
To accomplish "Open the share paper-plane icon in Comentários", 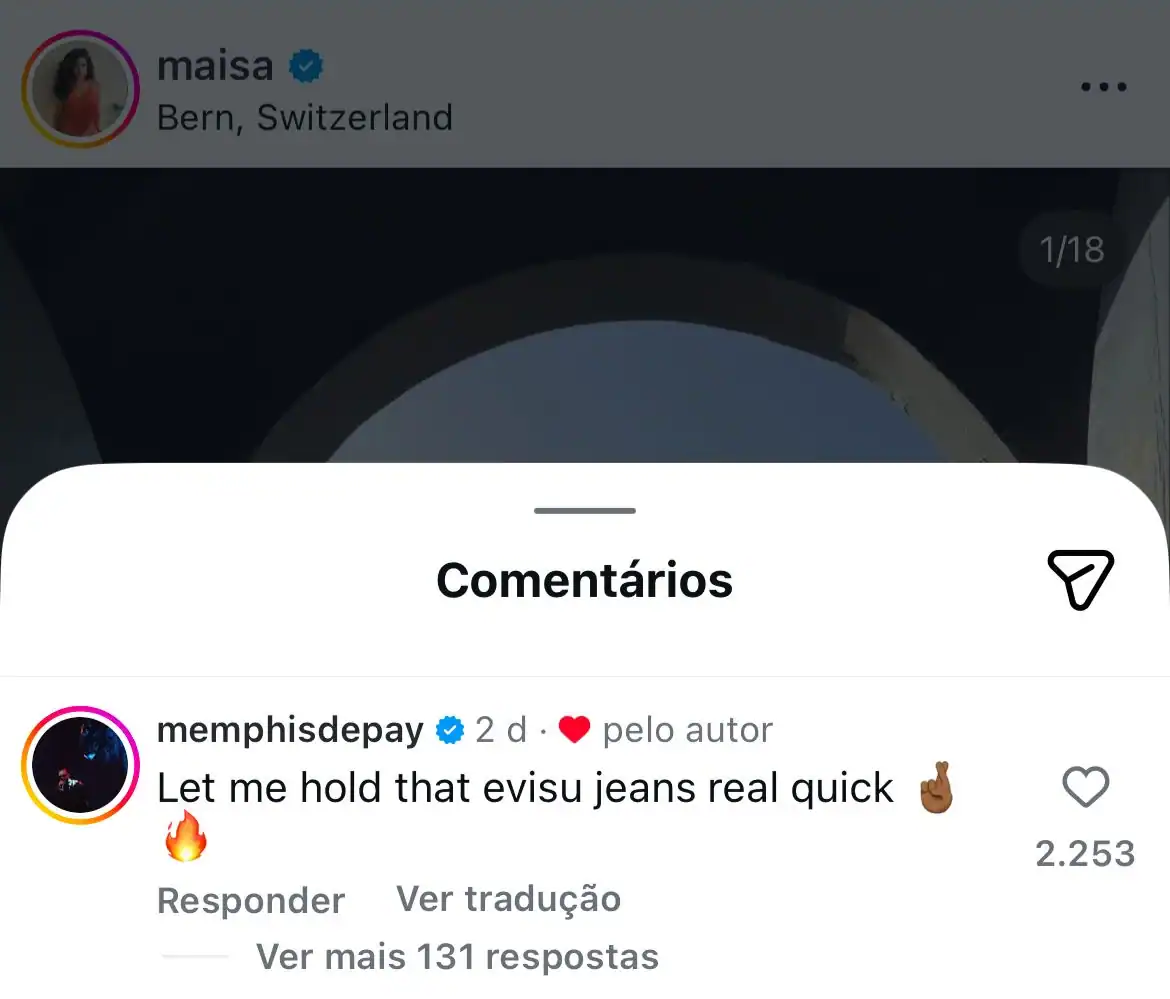I will click(x=1080, y=580).
